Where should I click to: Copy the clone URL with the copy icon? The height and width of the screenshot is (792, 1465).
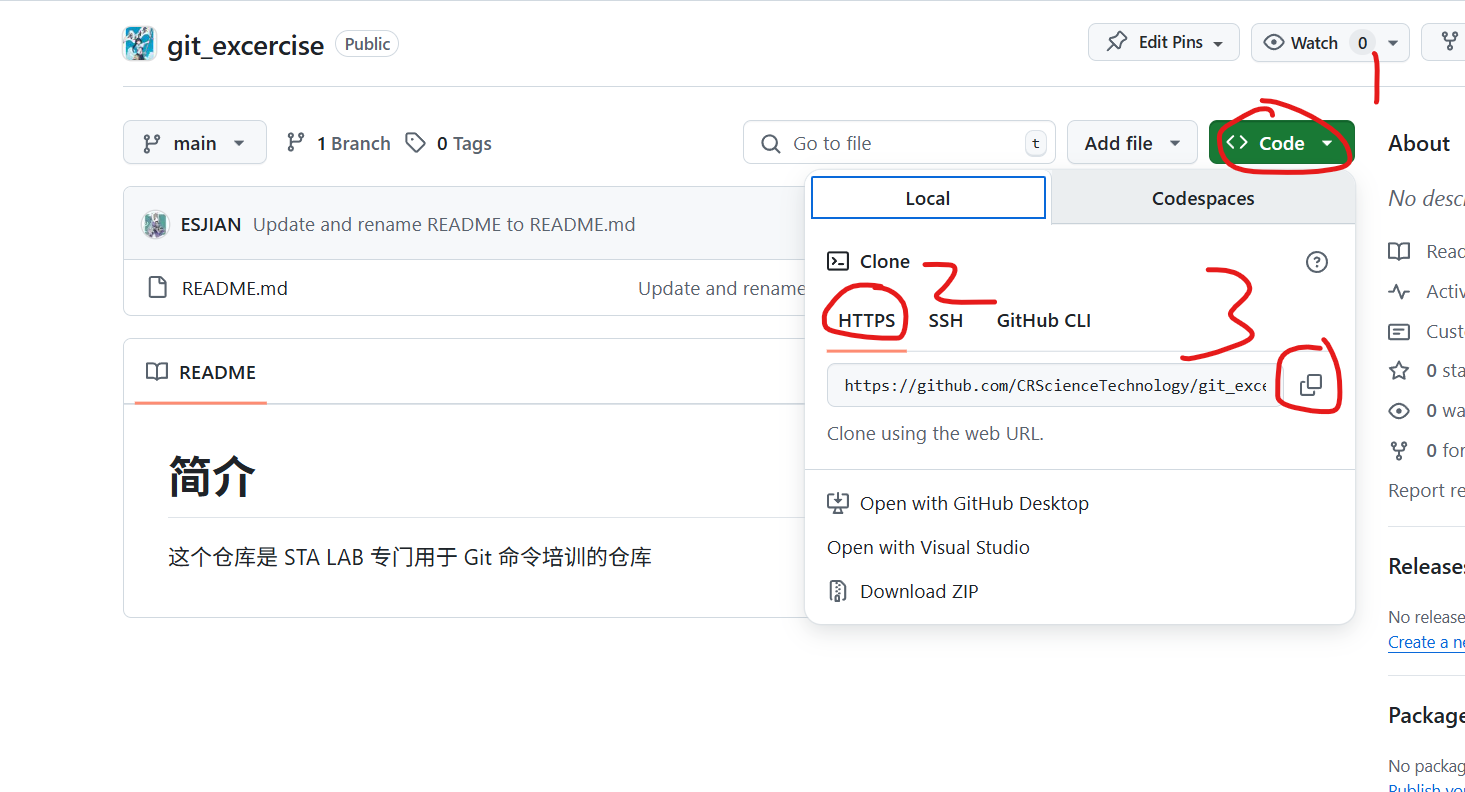coord(1310,385)
